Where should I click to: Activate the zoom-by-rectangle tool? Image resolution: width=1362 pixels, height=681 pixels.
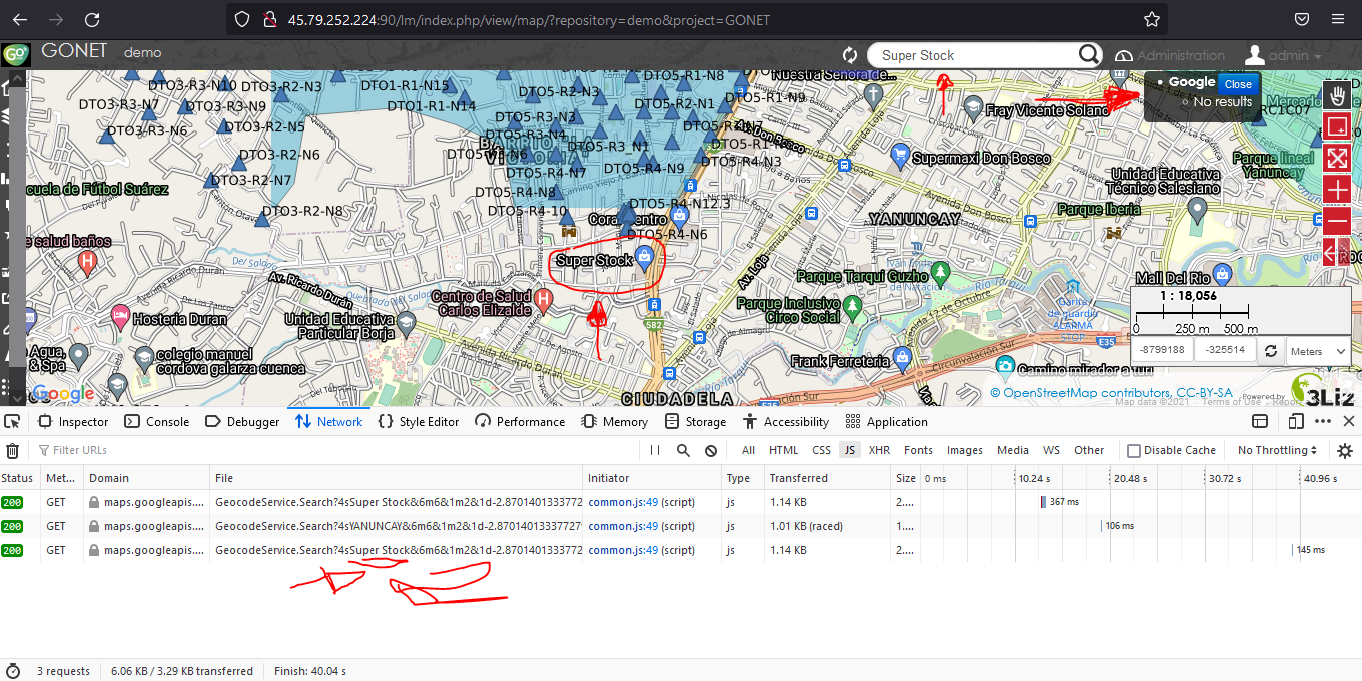1337,127
